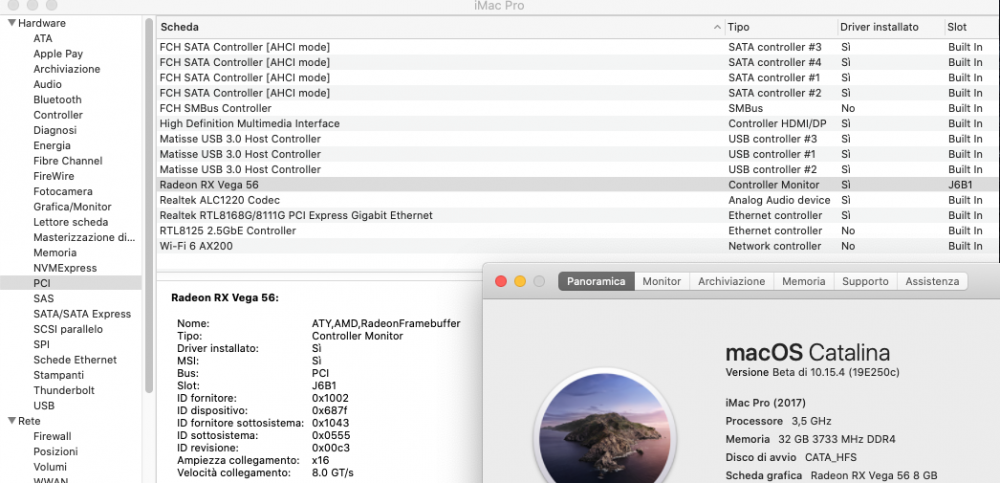Switch to the Memoria tab
Viewport: 1000px width, 483px height.
(x=804, y=281)
